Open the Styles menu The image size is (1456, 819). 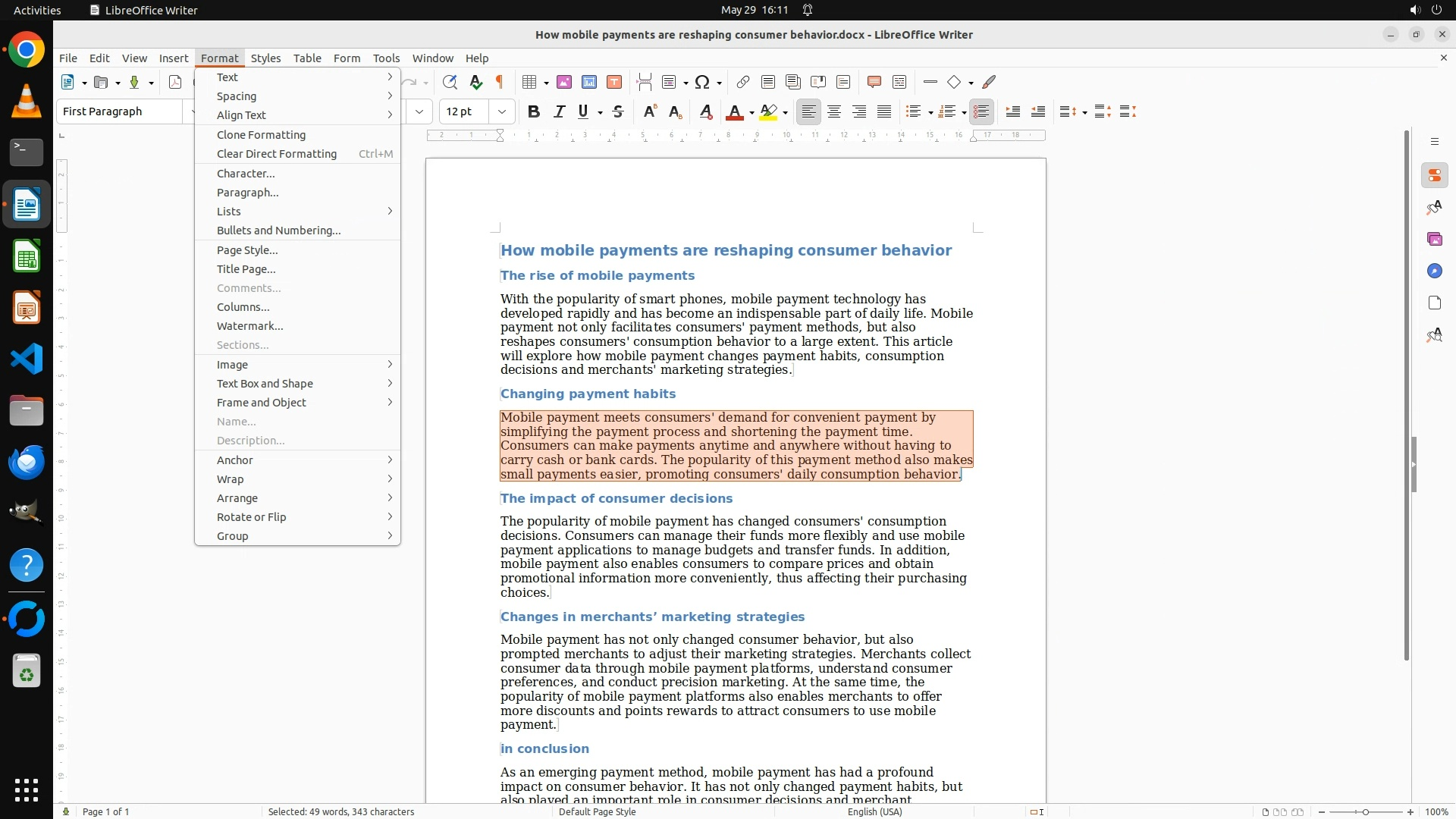265,58
